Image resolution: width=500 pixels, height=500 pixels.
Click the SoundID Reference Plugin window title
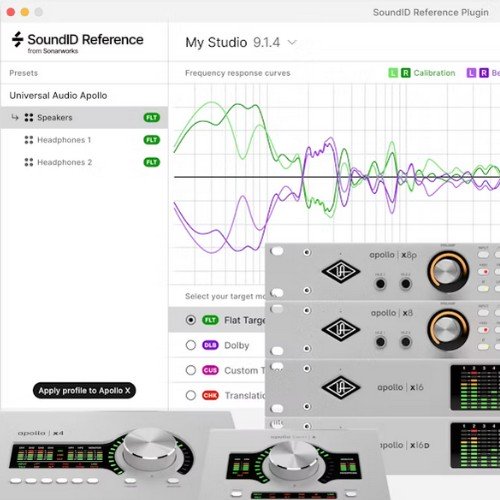[x=431, y=13]
